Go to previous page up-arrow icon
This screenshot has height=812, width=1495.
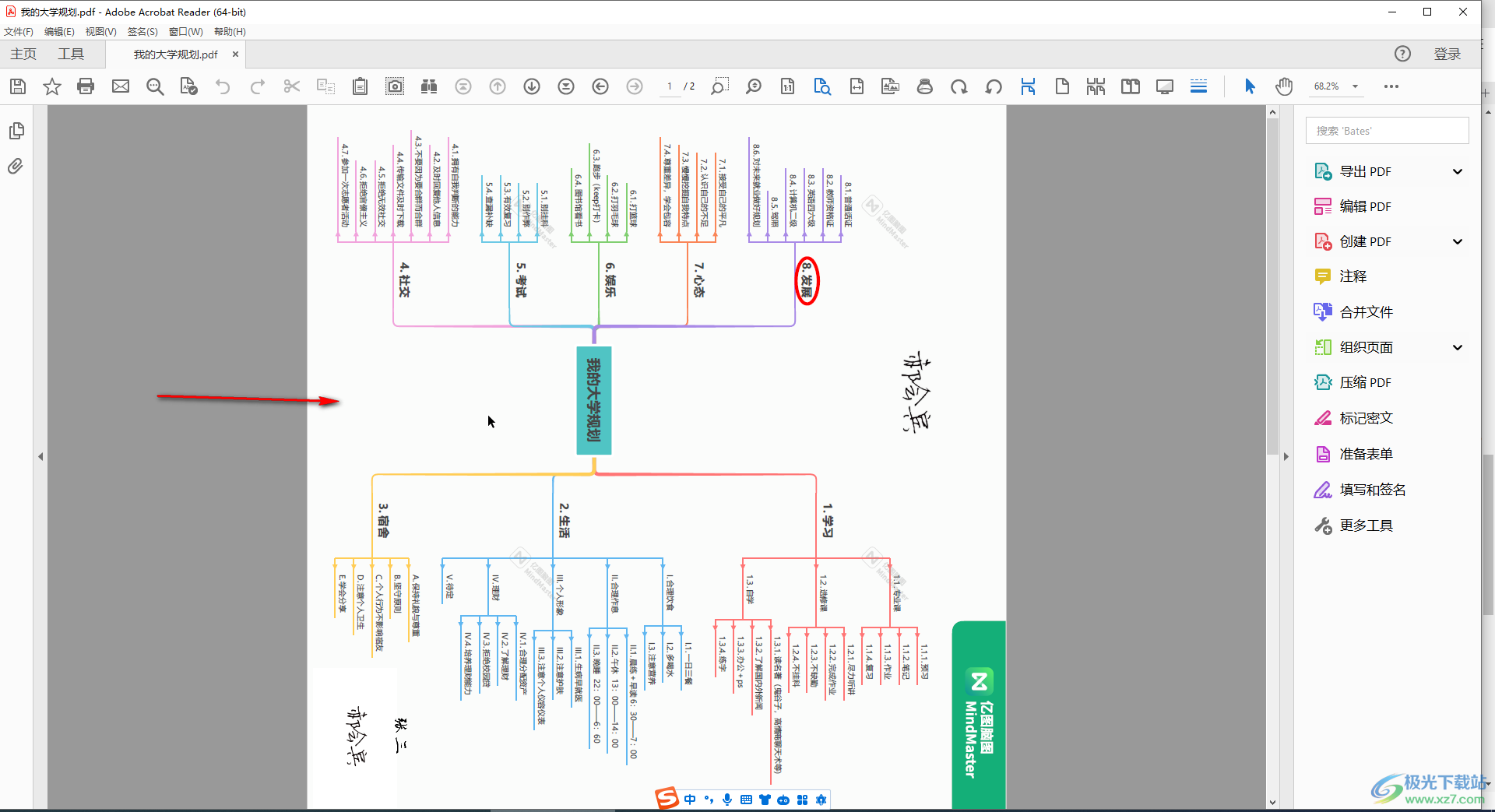pos(498,86)
